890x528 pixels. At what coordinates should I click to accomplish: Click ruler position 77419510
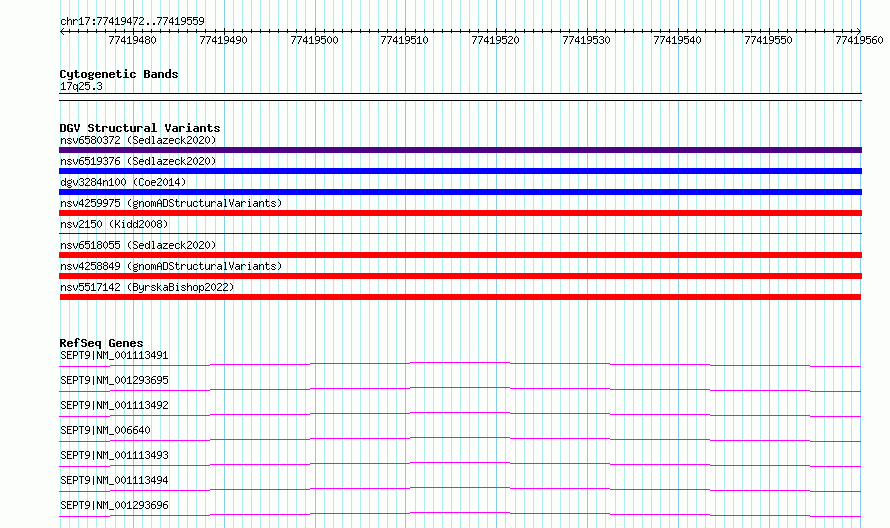(404, 40)
